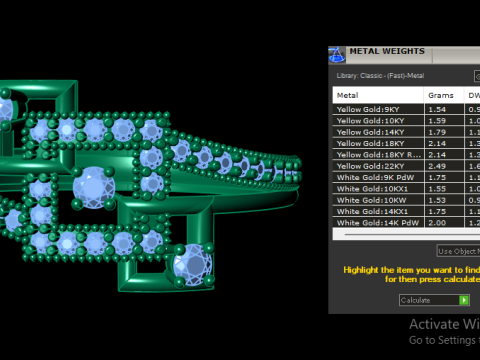Click the Grams column header
The width and height of the screenshot is (480, 360).
[444, 95]
